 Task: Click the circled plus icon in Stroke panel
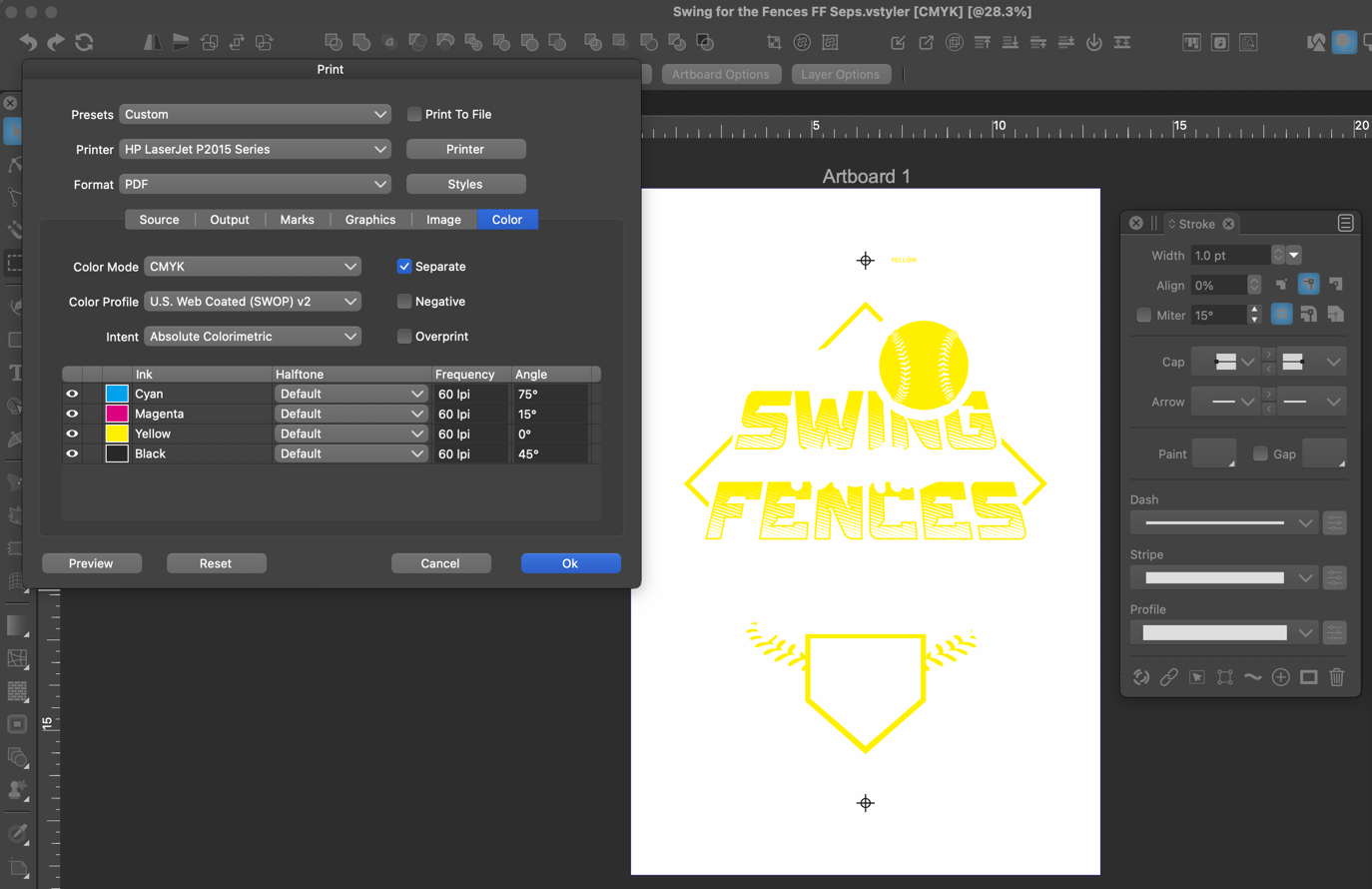(1280, 677)
